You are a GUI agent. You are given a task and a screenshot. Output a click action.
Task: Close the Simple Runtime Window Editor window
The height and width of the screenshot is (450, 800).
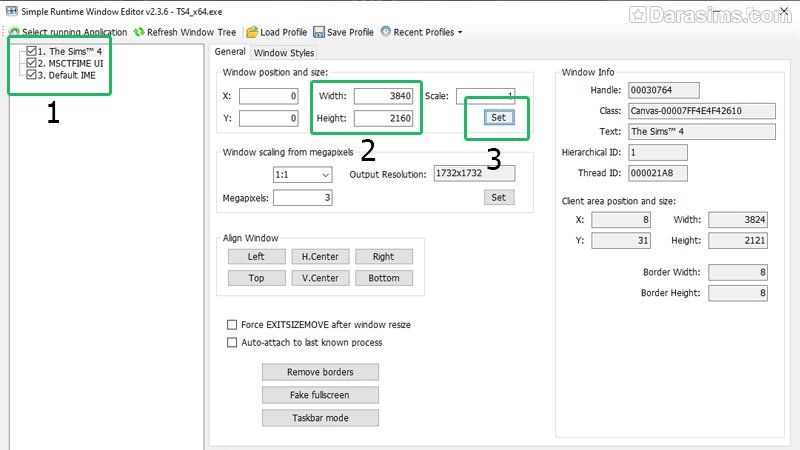click(784, 10)
